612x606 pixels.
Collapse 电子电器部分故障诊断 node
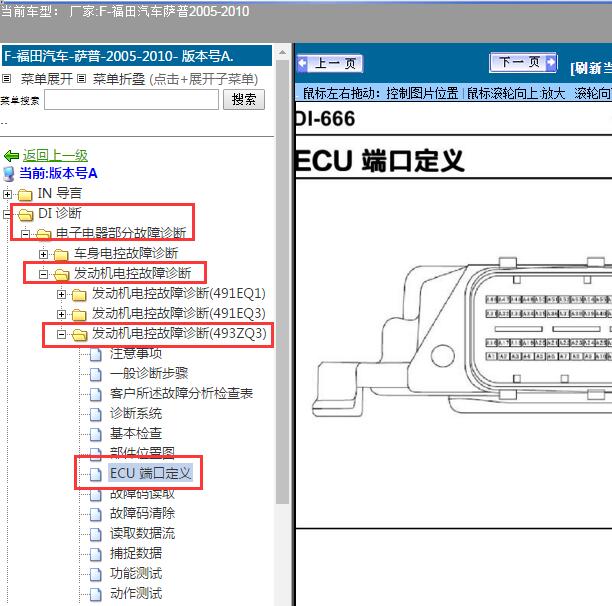(25, 234)
